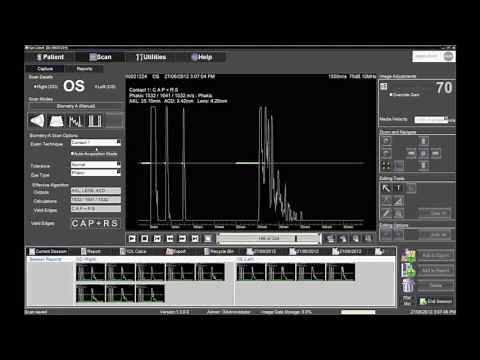Select the fifth OD Right thumbnail, top row

tap(210, 272)
